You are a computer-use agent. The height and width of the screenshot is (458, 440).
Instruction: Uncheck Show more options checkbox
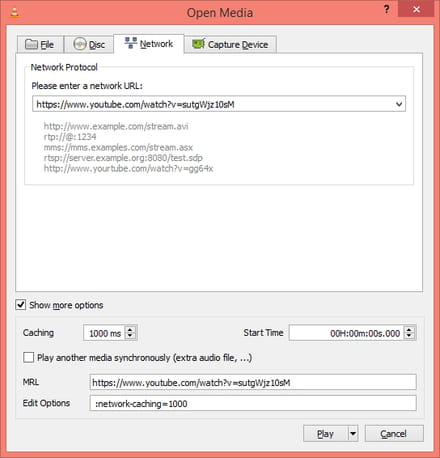(x=21, y=305)
